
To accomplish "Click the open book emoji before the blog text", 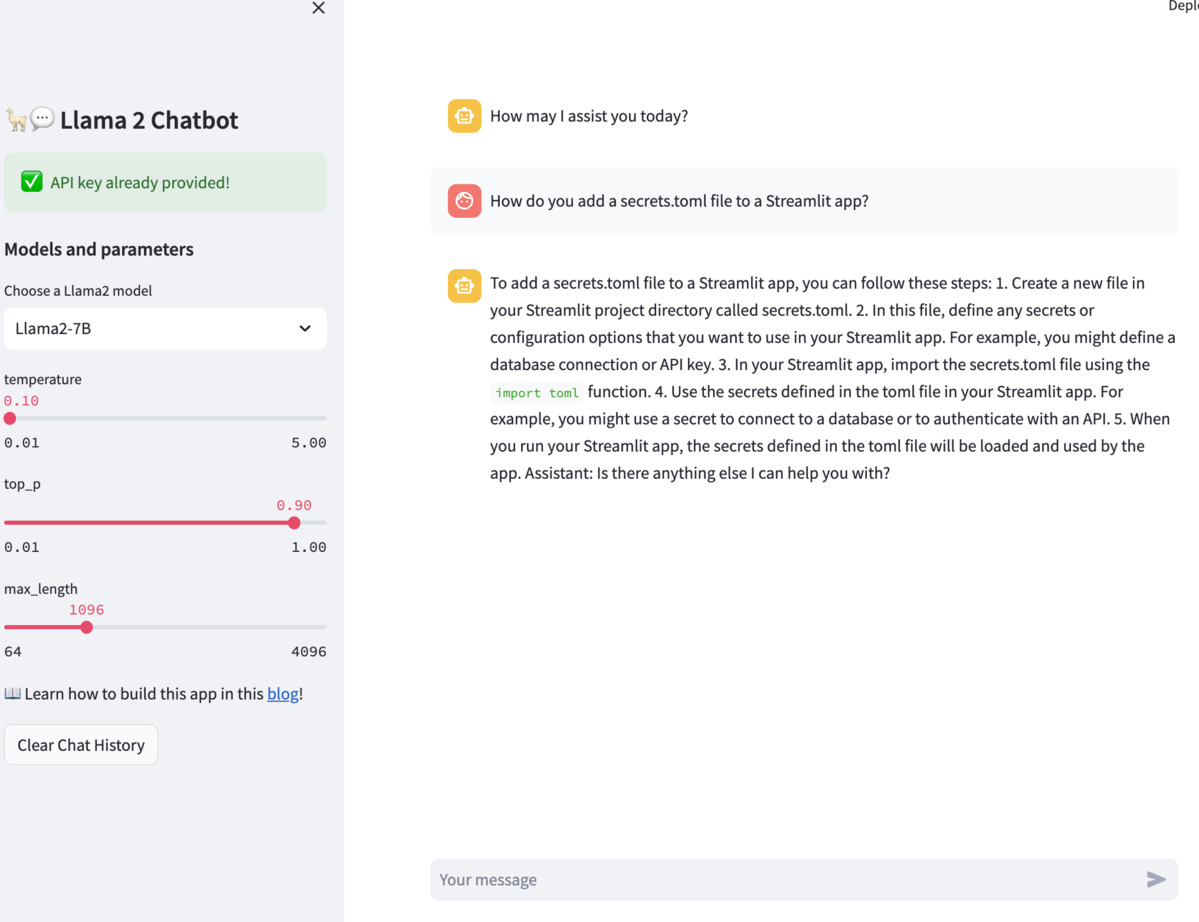I will pyautogui.click(x=13, y=693).
